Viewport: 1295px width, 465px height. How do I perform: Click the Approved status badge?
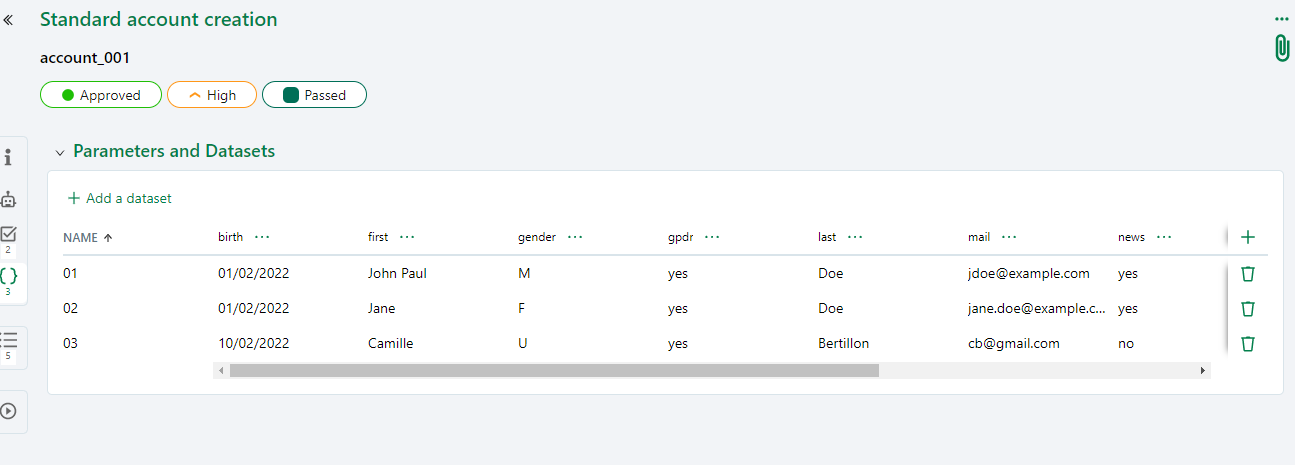(100, 95)
